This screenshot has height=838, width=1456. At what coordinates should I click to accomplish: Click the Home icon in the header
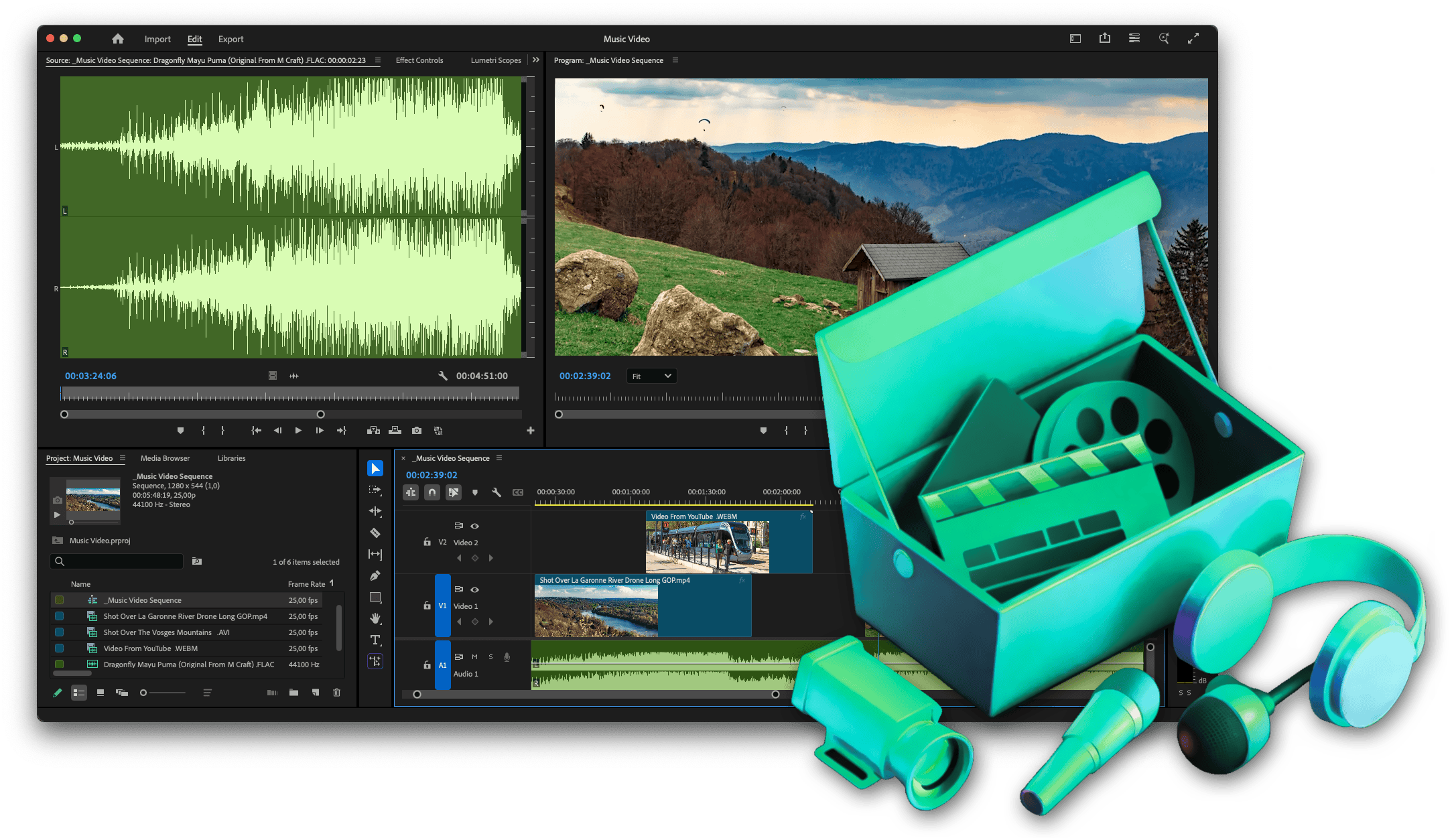pos(118,39)
